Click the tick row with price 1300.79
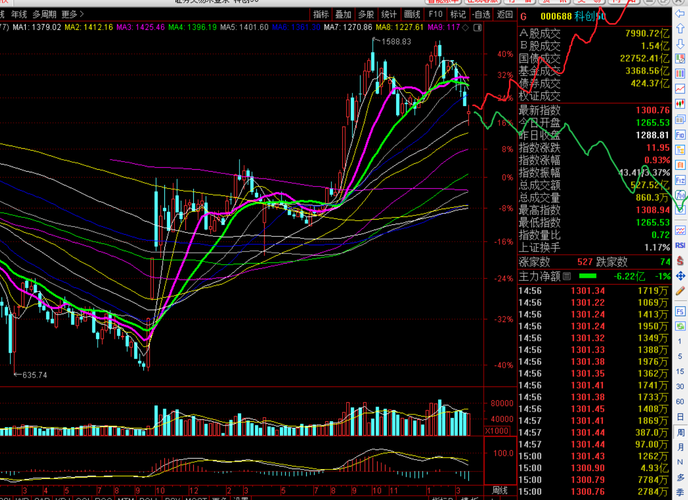The height and width of the screenshot is (500, 688). pyautogui.click(x=594, y=480)
